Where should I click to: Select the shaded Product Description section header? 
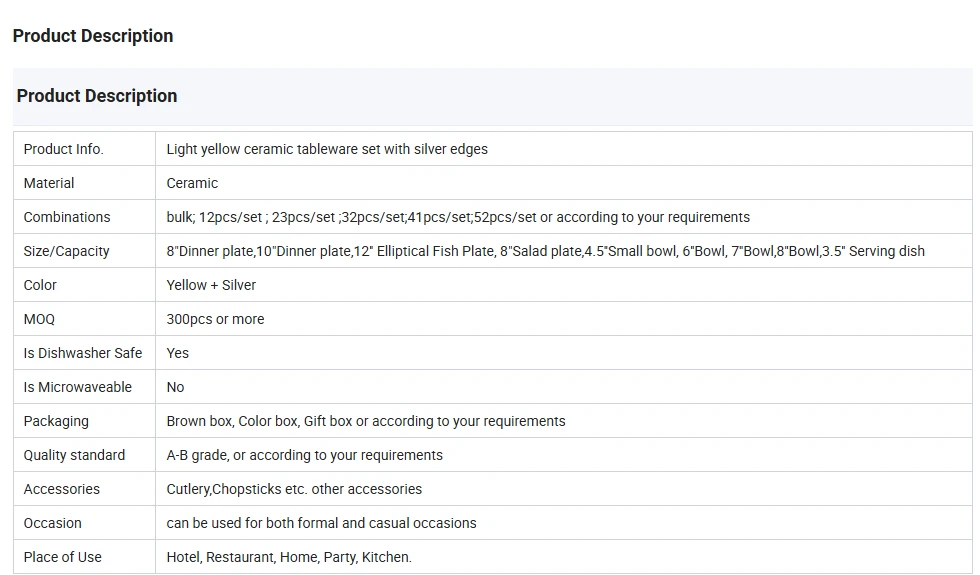tap(492, 96)
